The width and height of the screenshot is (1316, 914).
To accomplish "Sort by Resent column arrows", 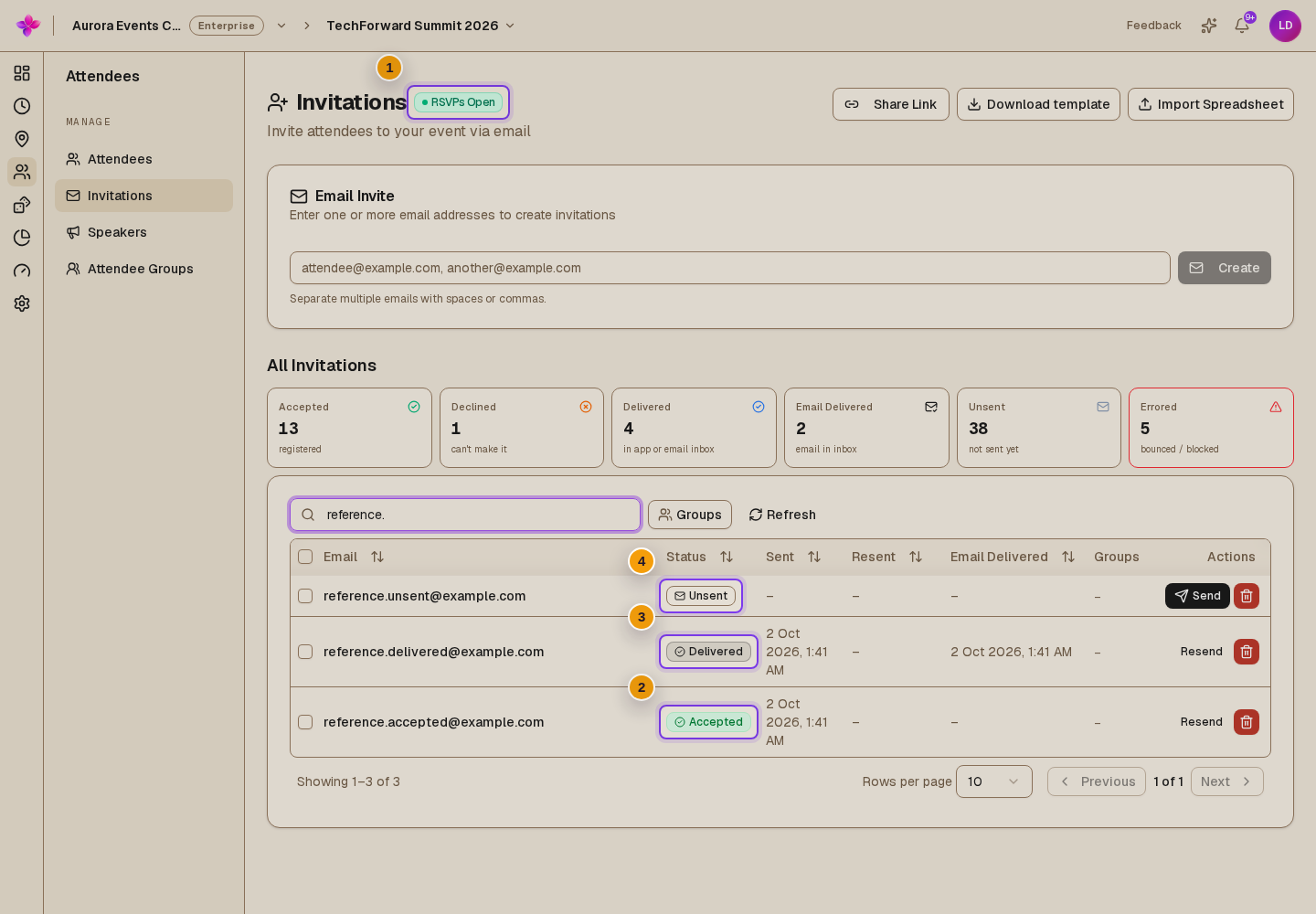I will click(x=916, y=557).
